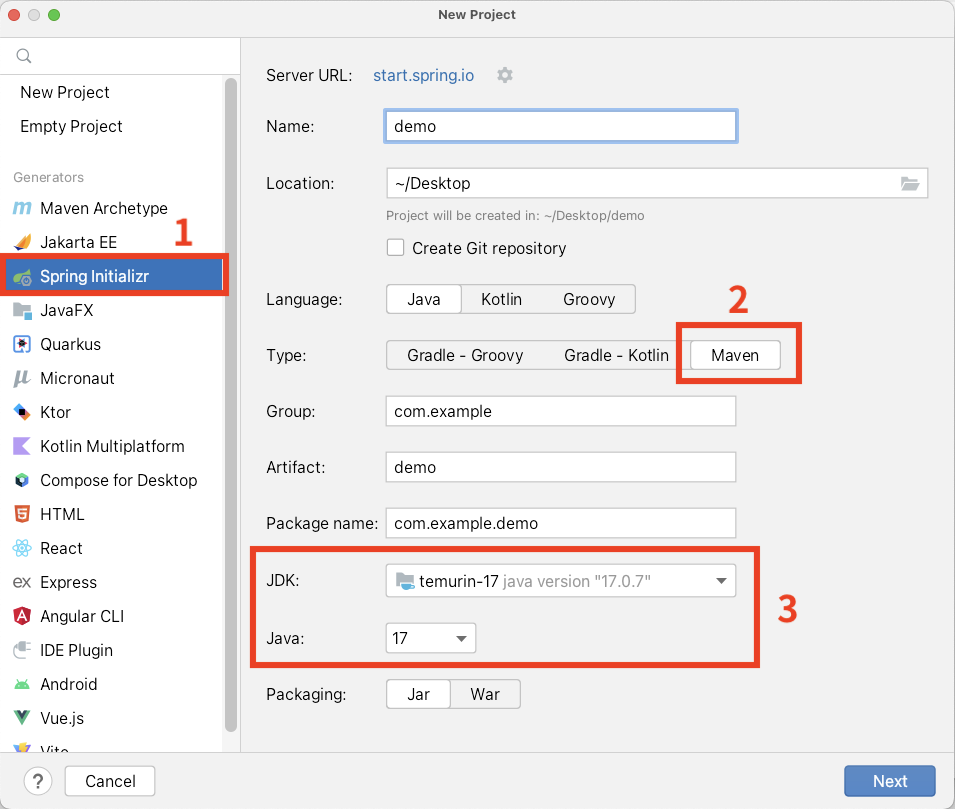Focus the Name input field
955x809 pixels.
coord(560,126)
